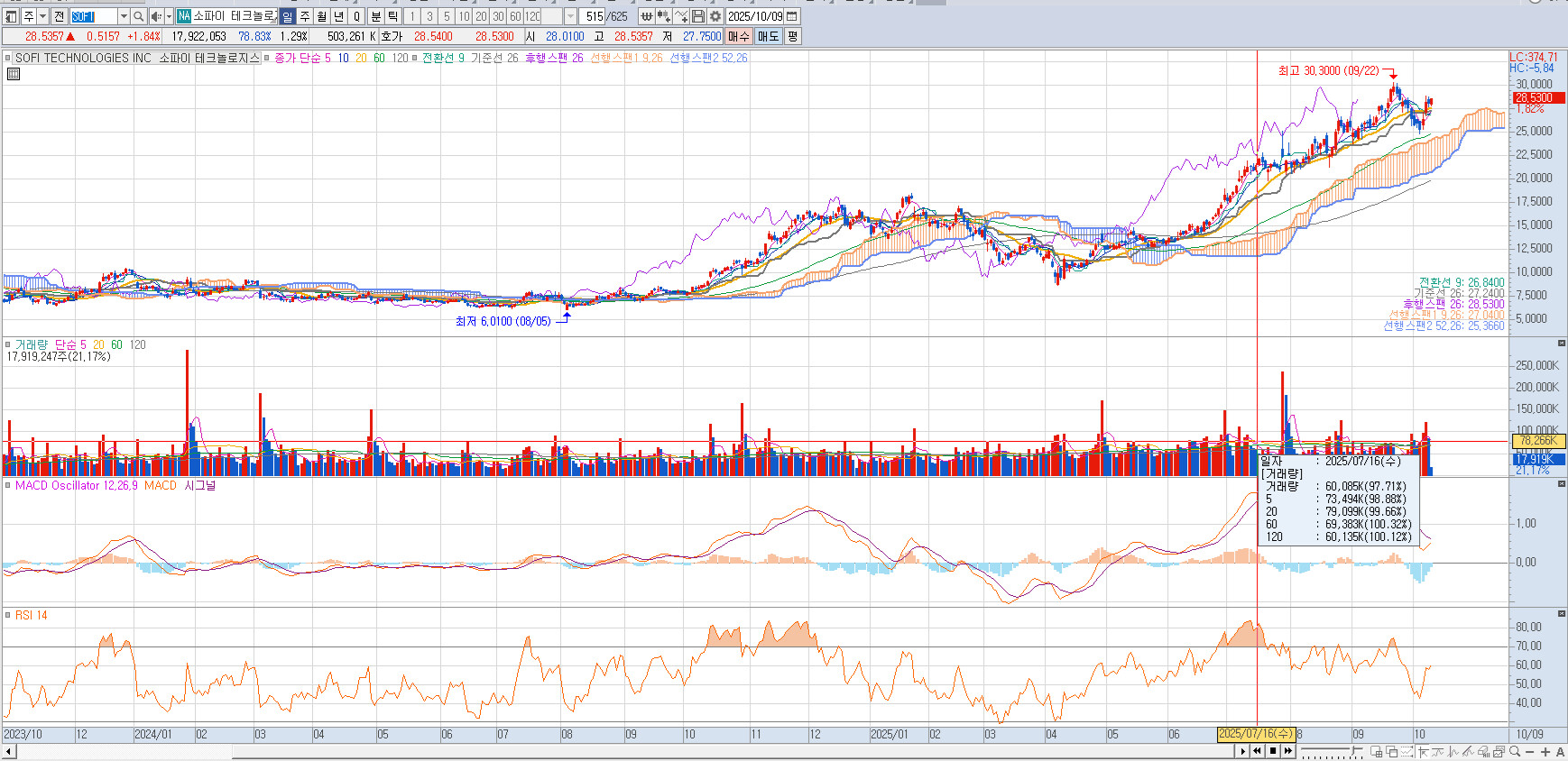Viewport: 1568px width, 761px height.
Task: Select the minute (분) chart tab
Action: coord(376,16)
